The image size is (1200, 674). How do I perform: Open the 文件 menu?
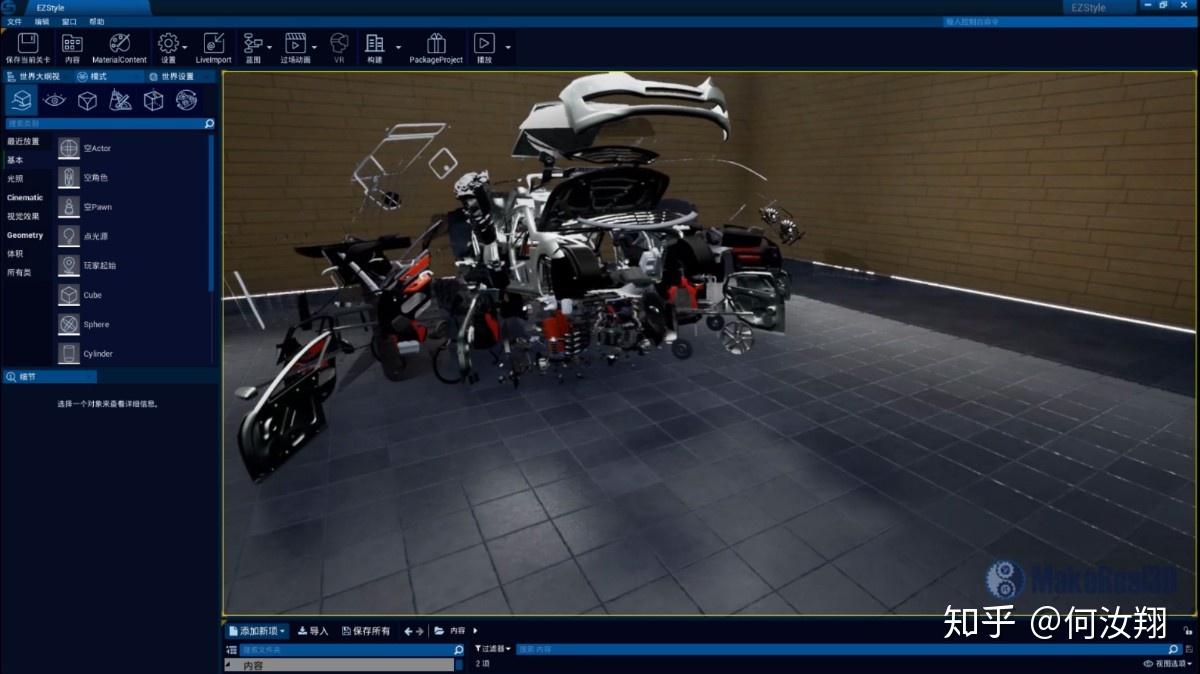(x=16, y=21)
